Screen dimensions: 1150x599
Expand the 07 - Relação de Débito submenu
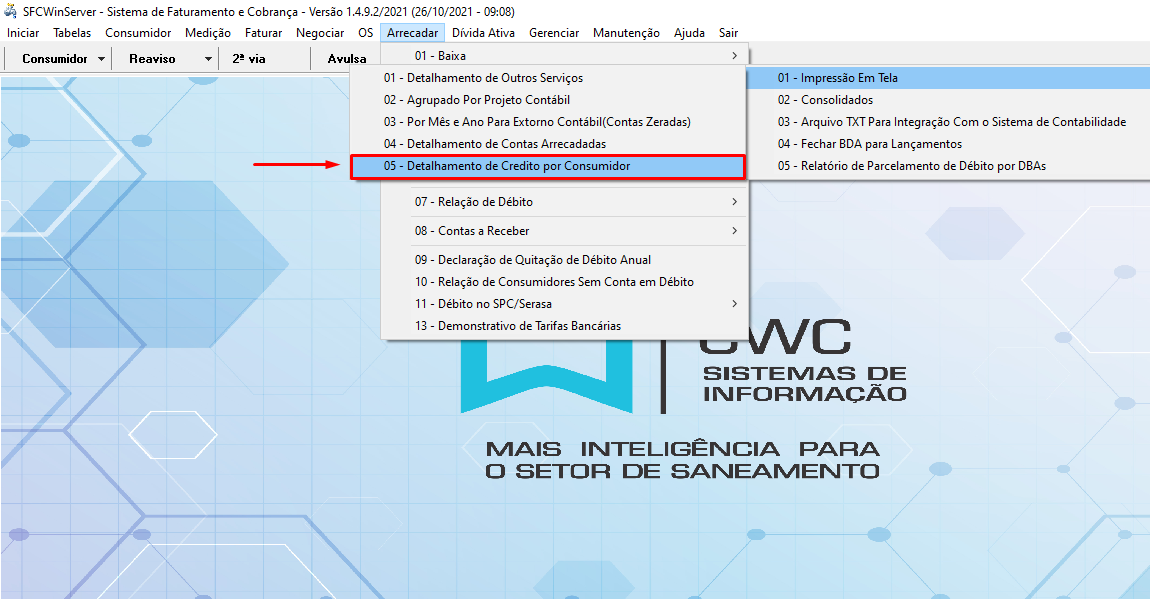(x=735, y=202)
